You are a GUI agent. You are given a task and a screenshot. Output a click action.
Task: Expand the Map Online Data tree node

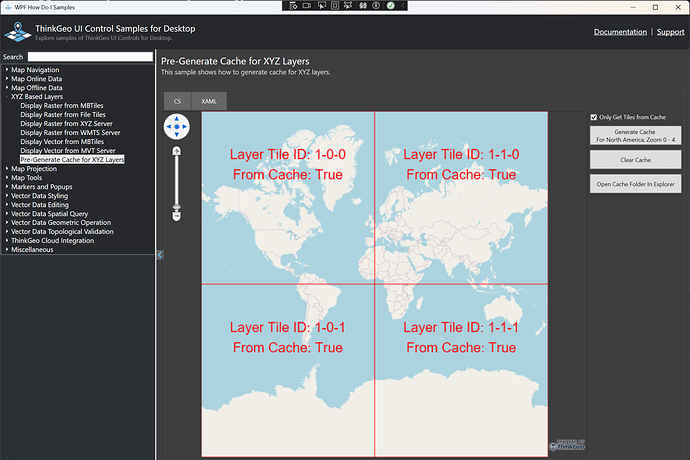tap(7, 78)
